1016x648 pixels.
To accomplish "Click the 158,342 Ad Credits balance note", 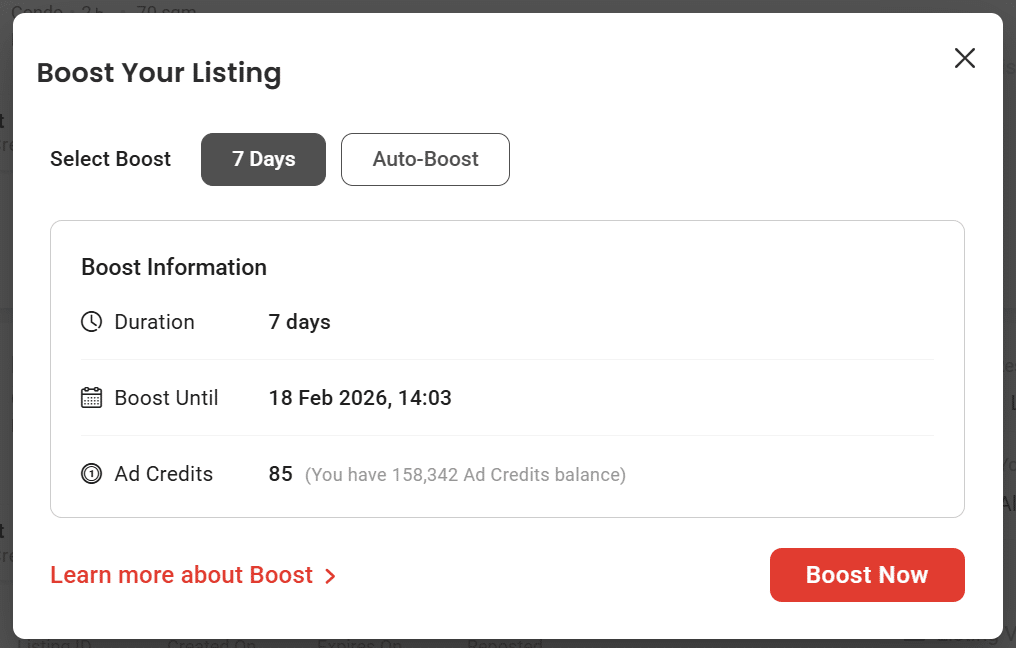I will (x=465, y=475).
